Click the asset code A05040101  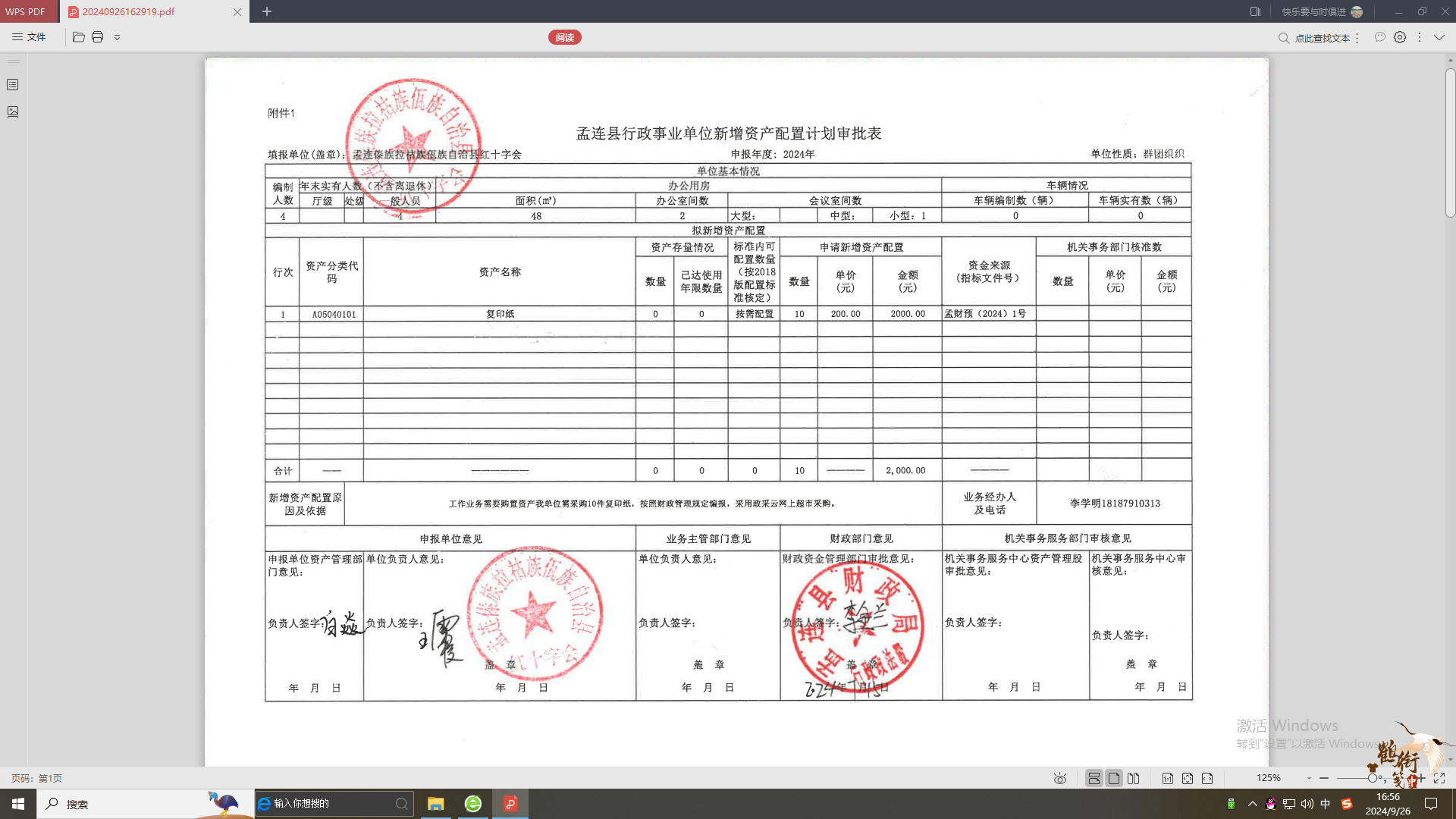[334, 314]
